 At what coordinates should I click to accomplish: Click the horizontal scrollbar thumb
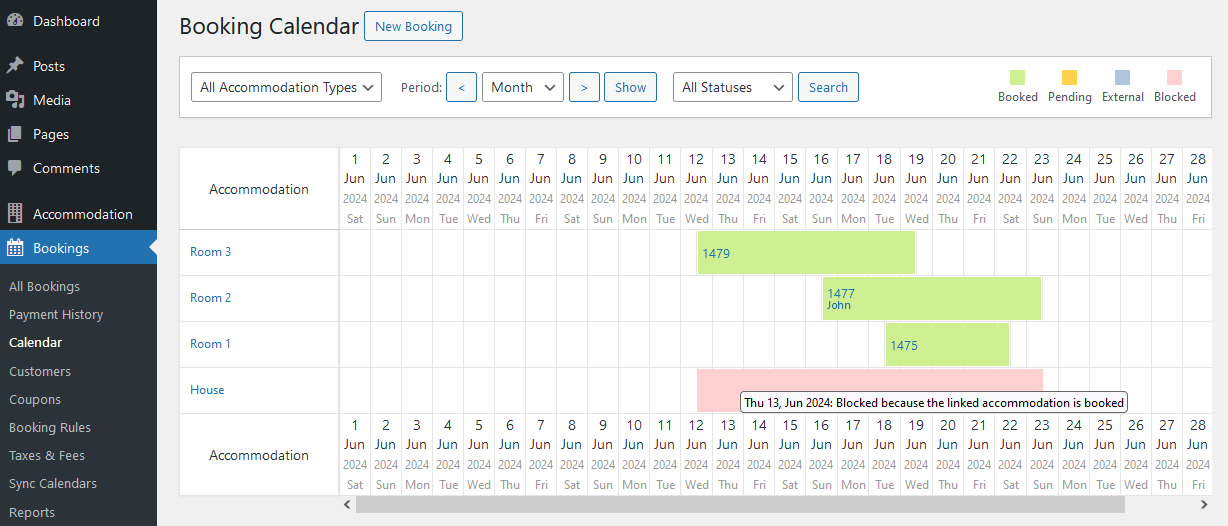coord(740,505)
